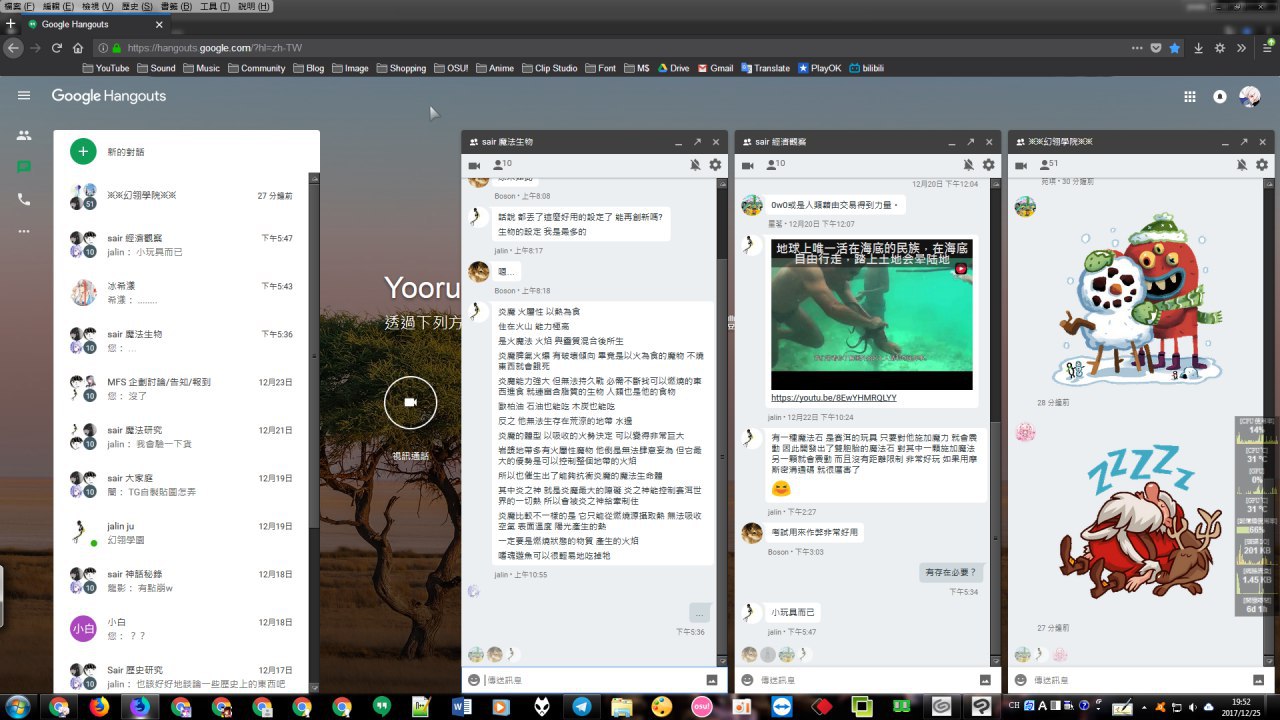The height and width of the screenshot is (720, 1280).
Task: Open Phone calls in the Hangouts sidebar
Action: (24, 199)
